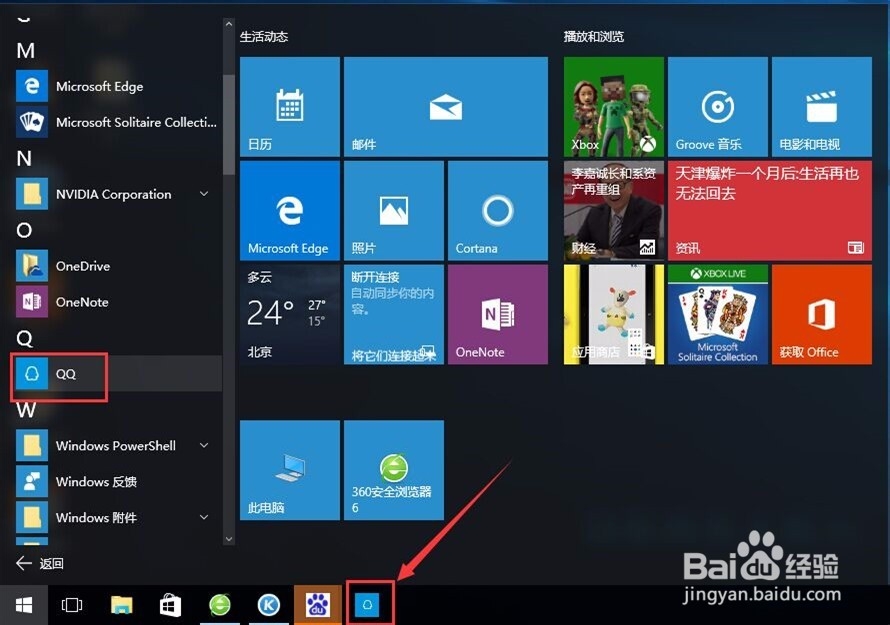Jump to letter N section header
Viewport: 890px width, 625px height.
pyautogui.click(x=24, y=158)
